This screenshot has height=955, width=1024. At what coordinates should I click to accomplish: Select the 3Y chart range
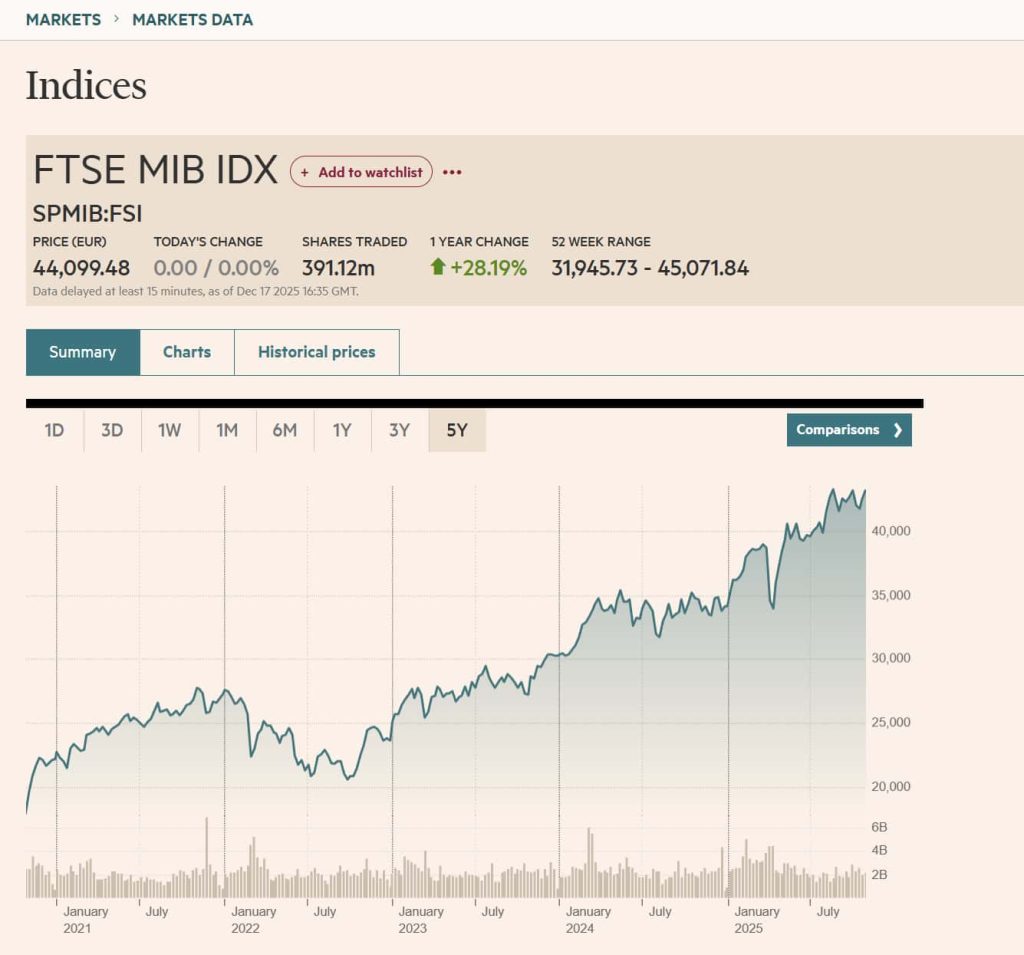point(399,431)
